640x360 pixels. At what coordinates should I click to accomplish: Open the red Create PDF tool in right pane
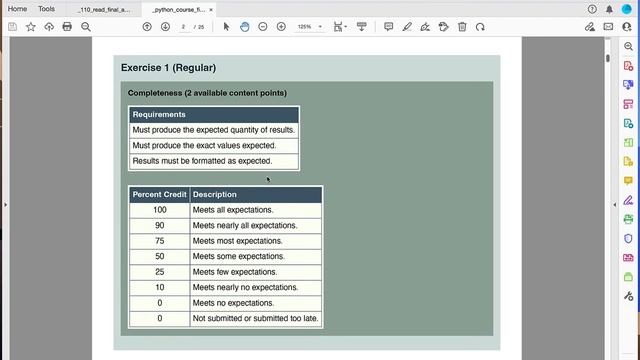click(628, 66)
